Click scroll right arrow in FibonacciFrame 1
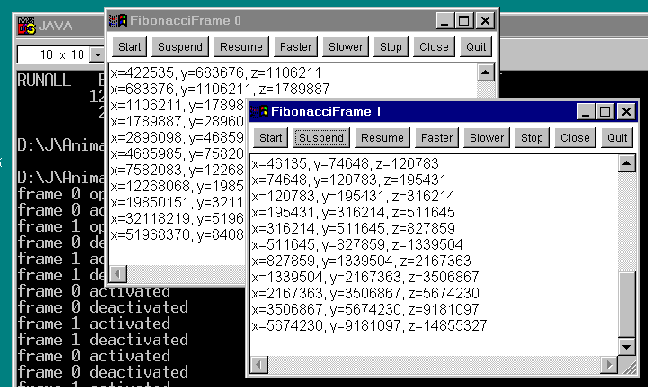This screenshot has height=387, width=648. [x=609, y=365]
